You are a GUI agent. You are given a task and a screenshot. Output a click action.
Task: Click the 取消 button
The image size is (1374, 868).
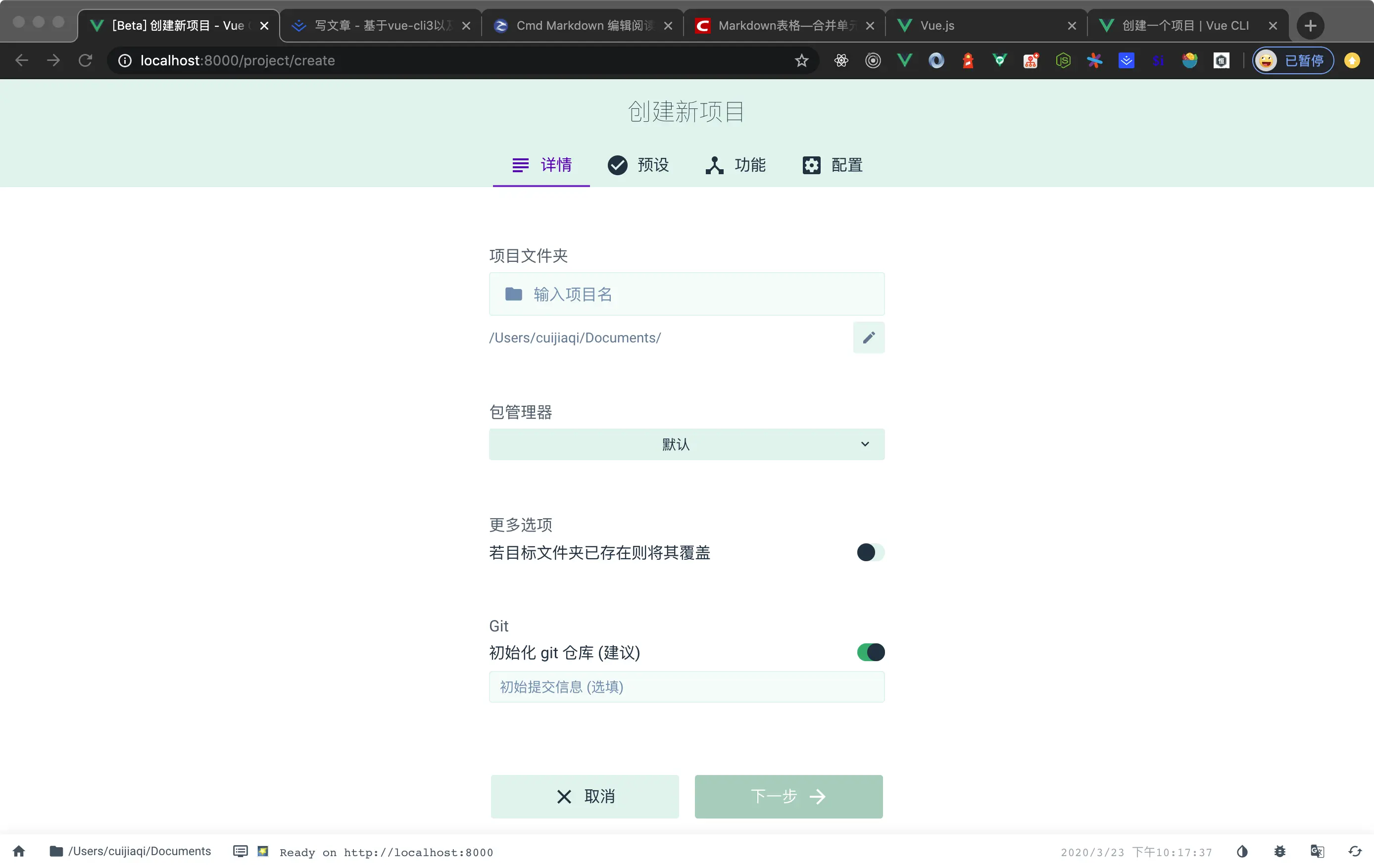click(584, 796)
